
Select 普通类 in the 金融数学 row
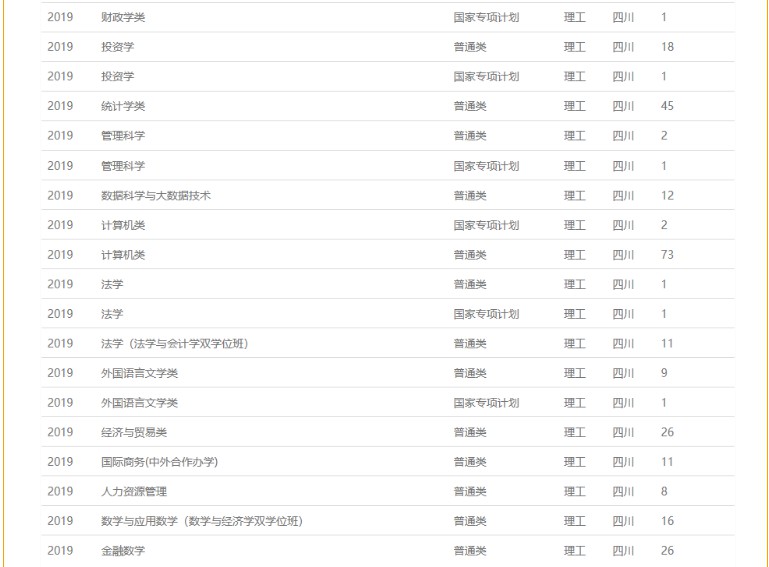(x=470, y=551)
